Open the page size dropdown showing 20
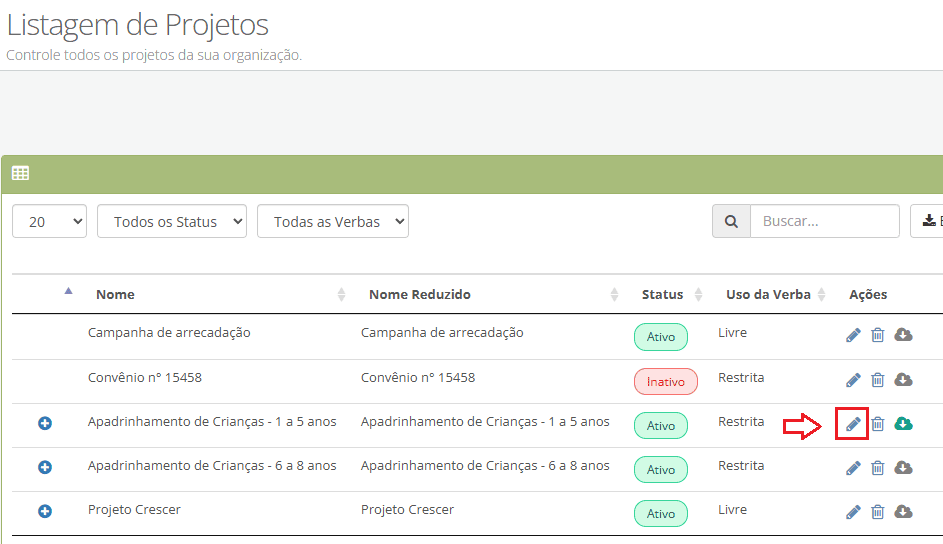The height and width of the screenshot is (544, 943). click(49, 222)
